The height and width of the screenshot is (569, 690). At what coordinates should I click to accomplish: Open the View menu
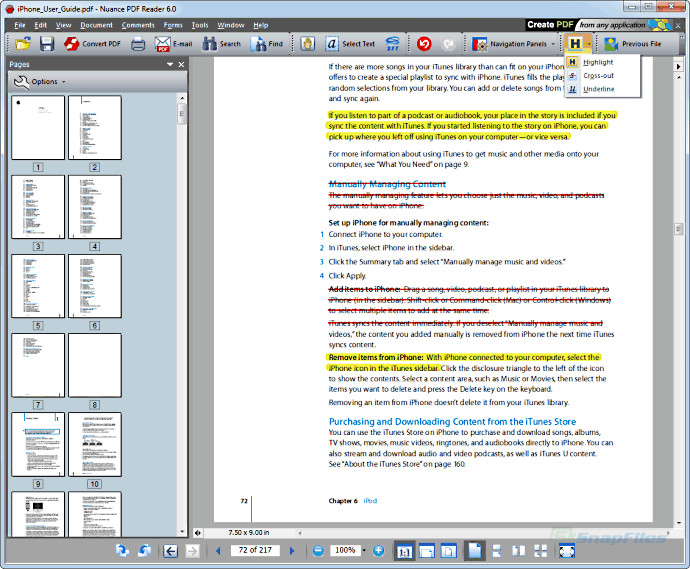pos(63,25)
